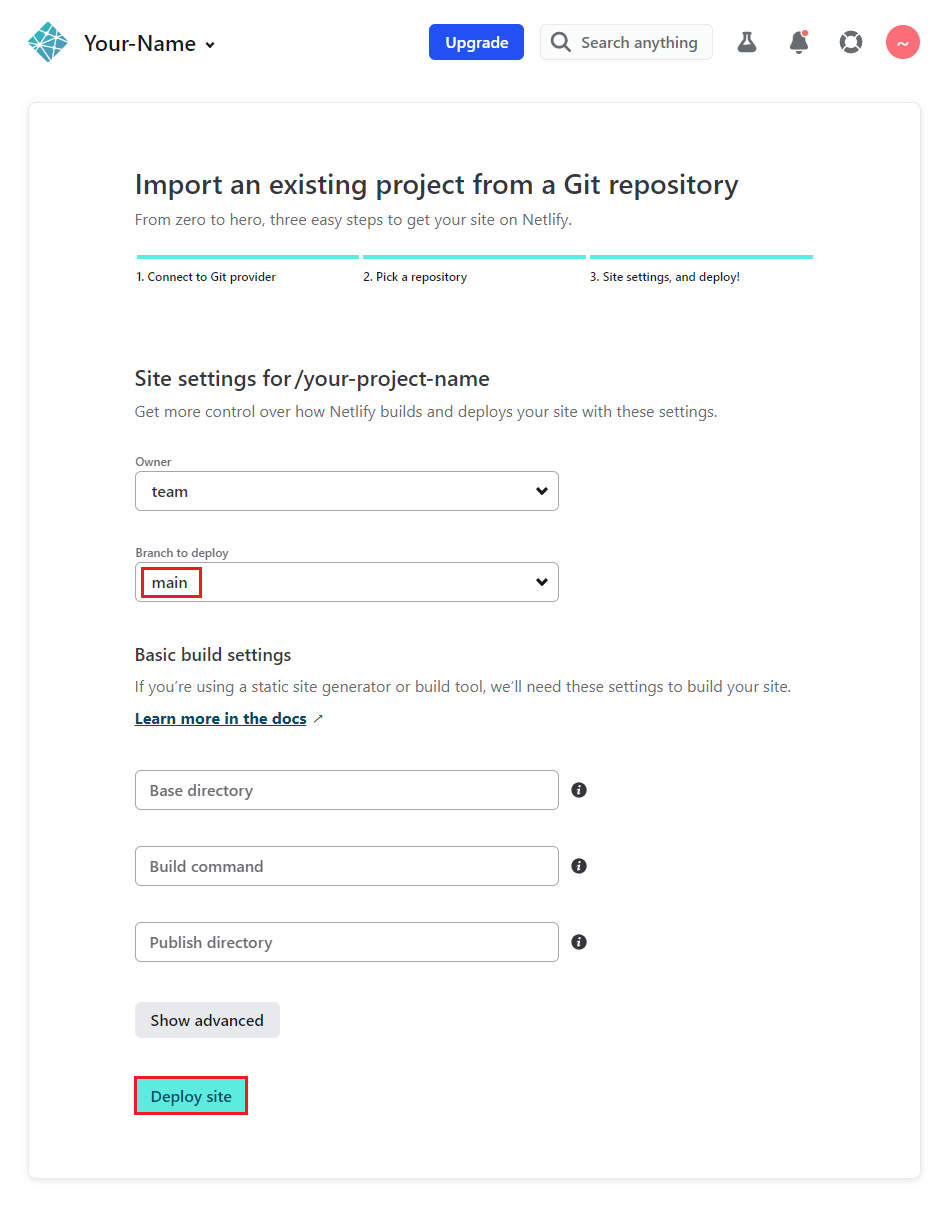
Task: Open the Netlify Labs flask icon
Action: coord(747,42)
